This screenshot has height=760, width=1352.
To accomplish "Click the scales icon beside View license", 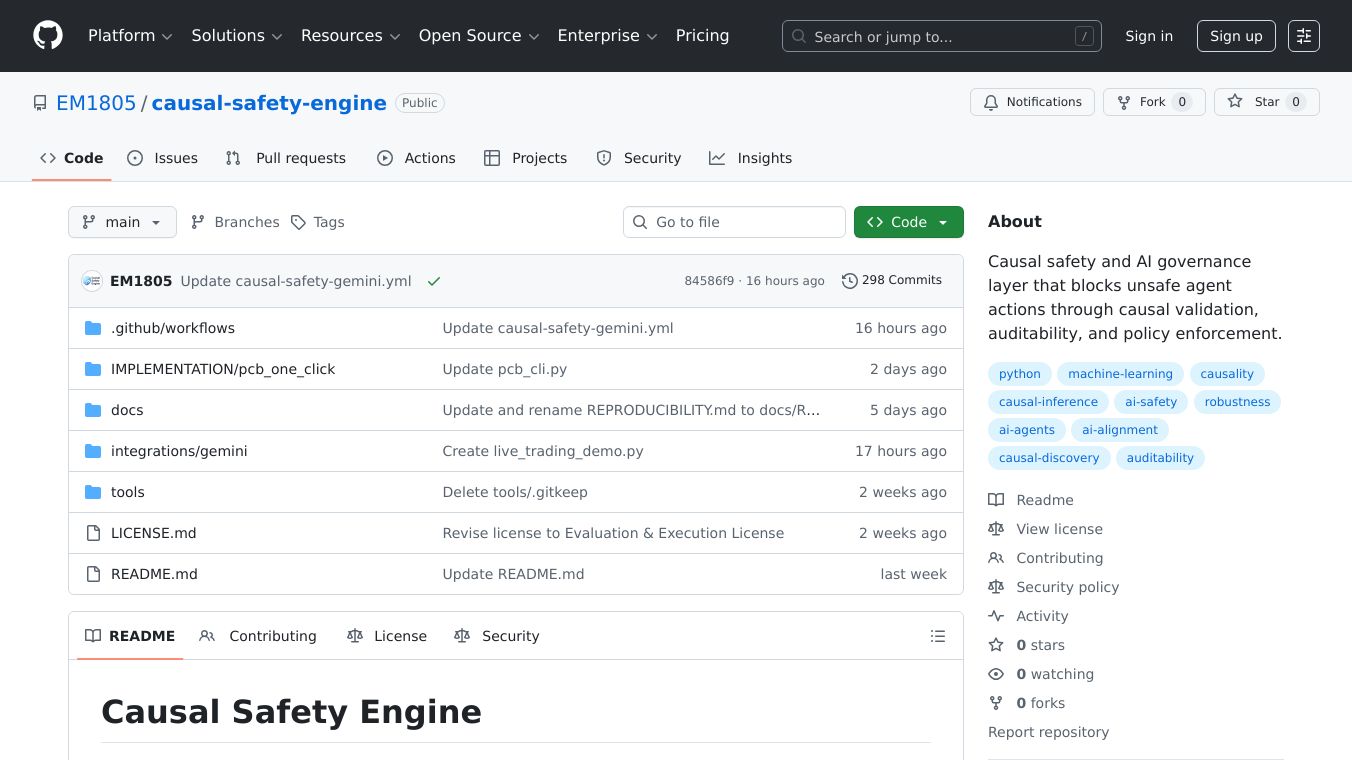I will [996, 529].
